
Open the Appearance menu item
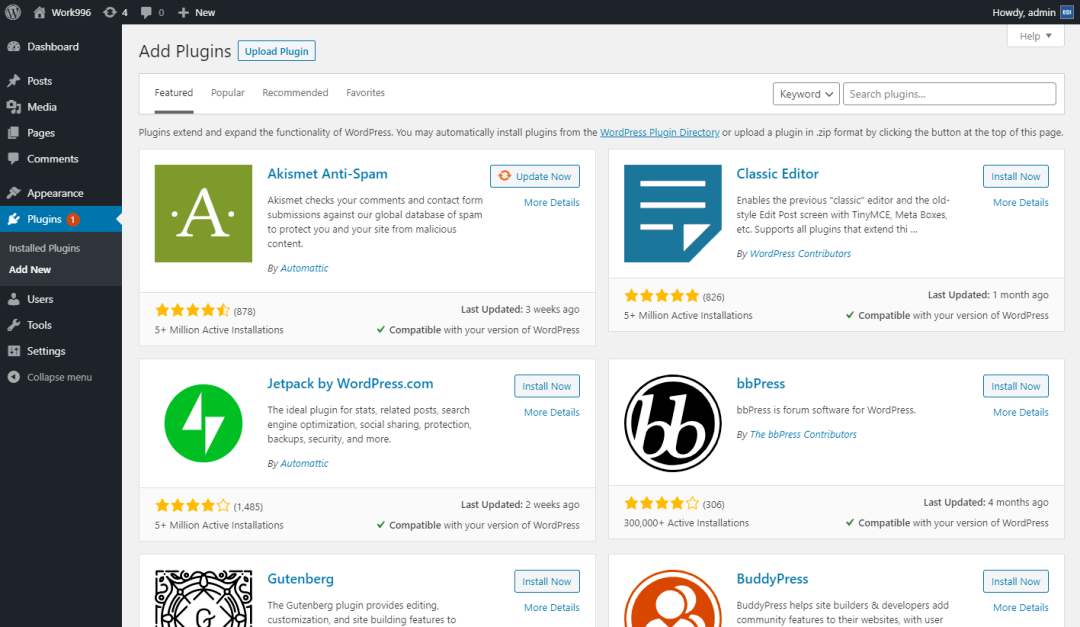tap(61, 193)
